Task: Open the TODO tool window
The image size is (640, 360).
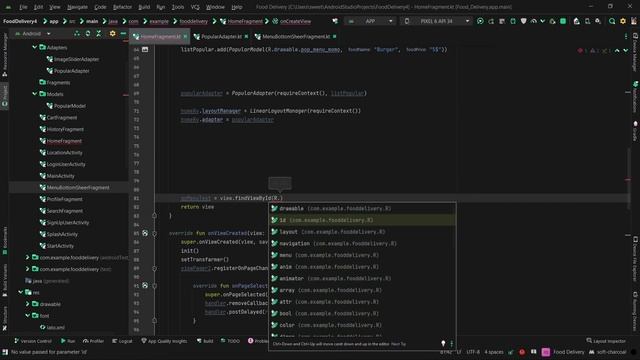Action: coord(230,341)
